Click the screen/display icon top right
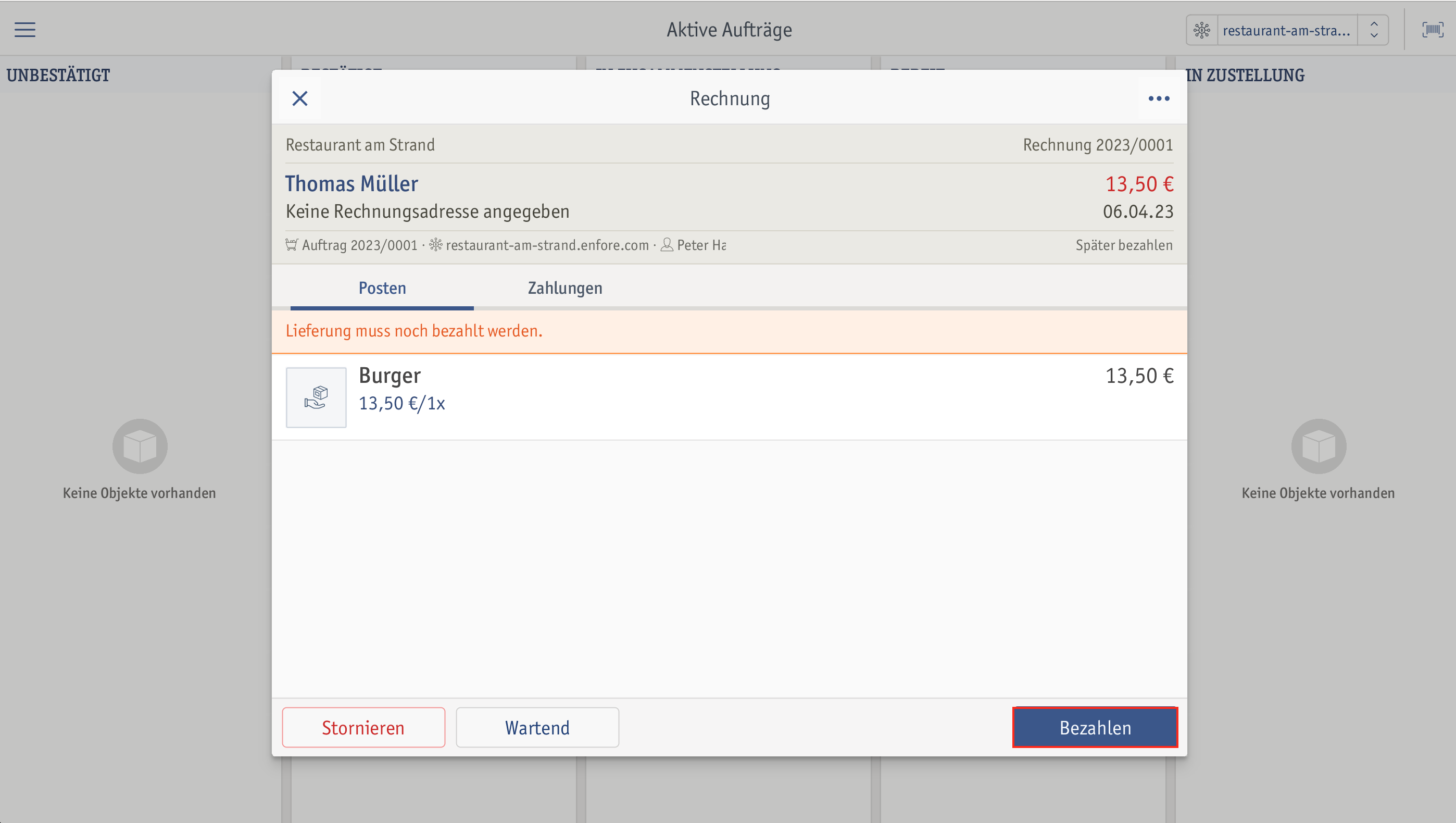The height and width of the screenshot is (823, 1456). (x=1432, y=29)
